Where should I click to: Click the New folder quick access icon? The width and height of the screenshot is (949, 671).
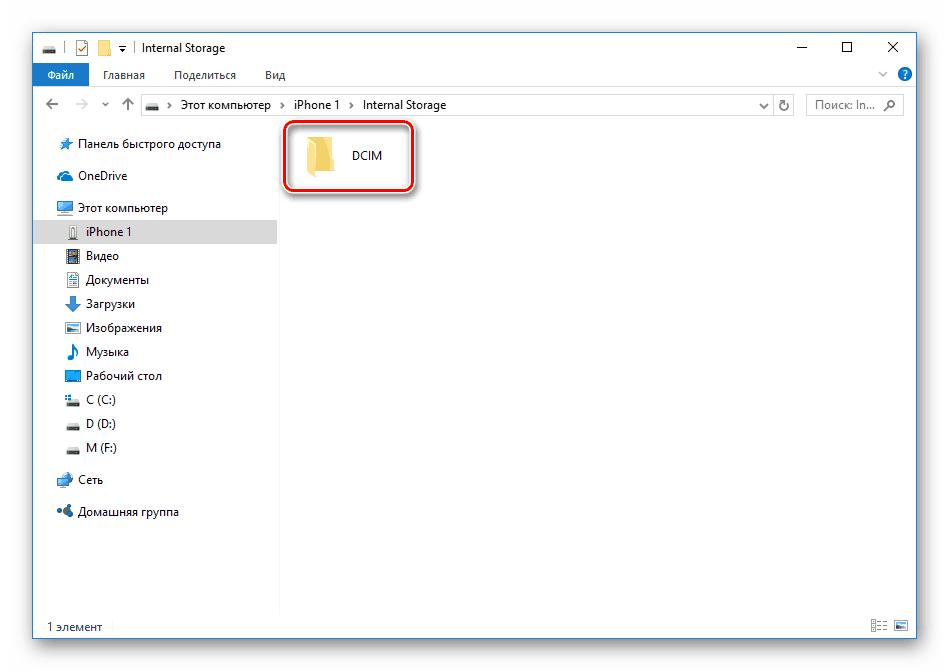click(105, 48)
